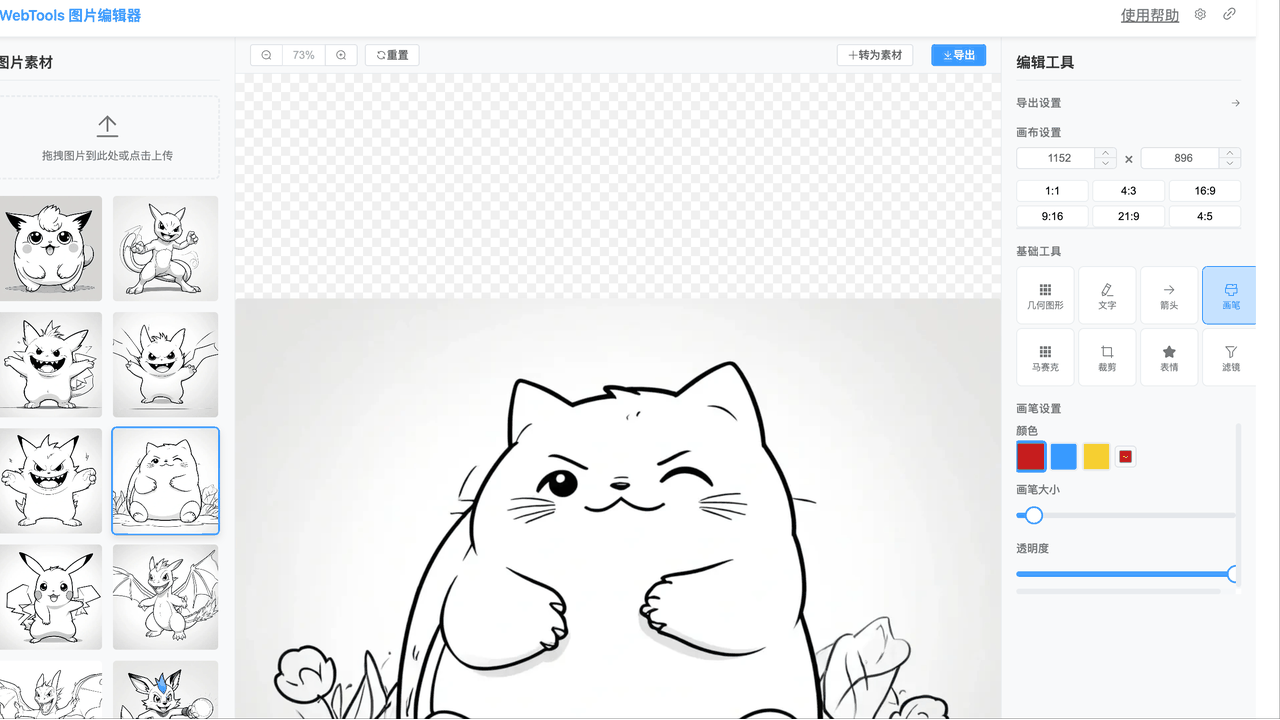Select the 几何图形 shapes tool

[x=1045, y=295]
